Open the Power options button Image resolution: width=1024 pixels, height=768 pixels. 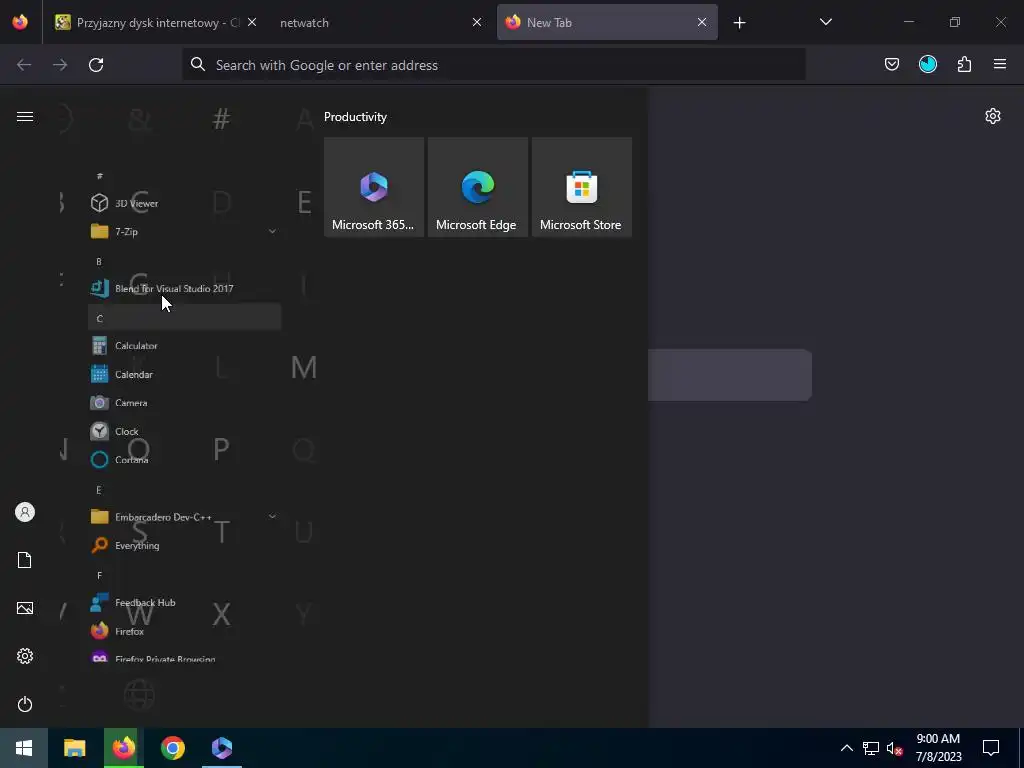click(25, 704)
